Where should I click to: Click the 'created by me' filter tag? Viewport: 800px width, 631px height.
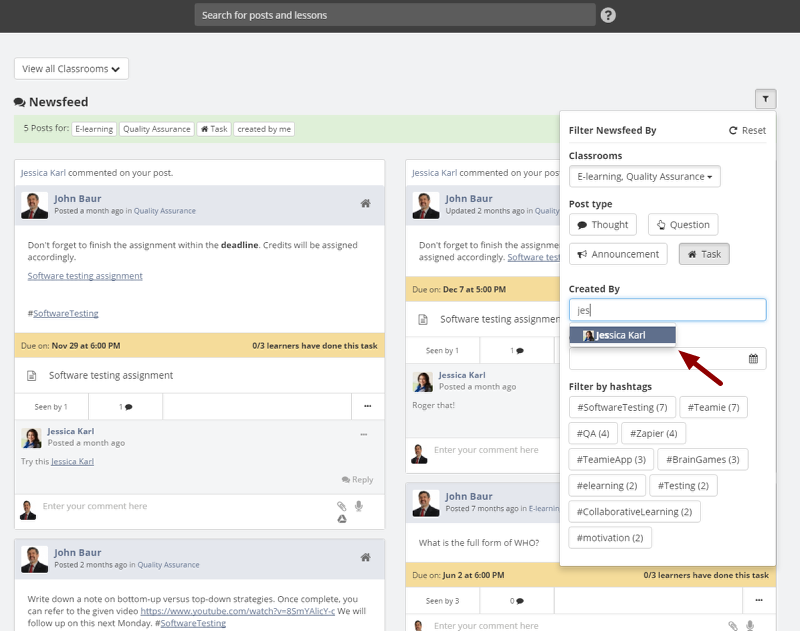pos(264,129)
